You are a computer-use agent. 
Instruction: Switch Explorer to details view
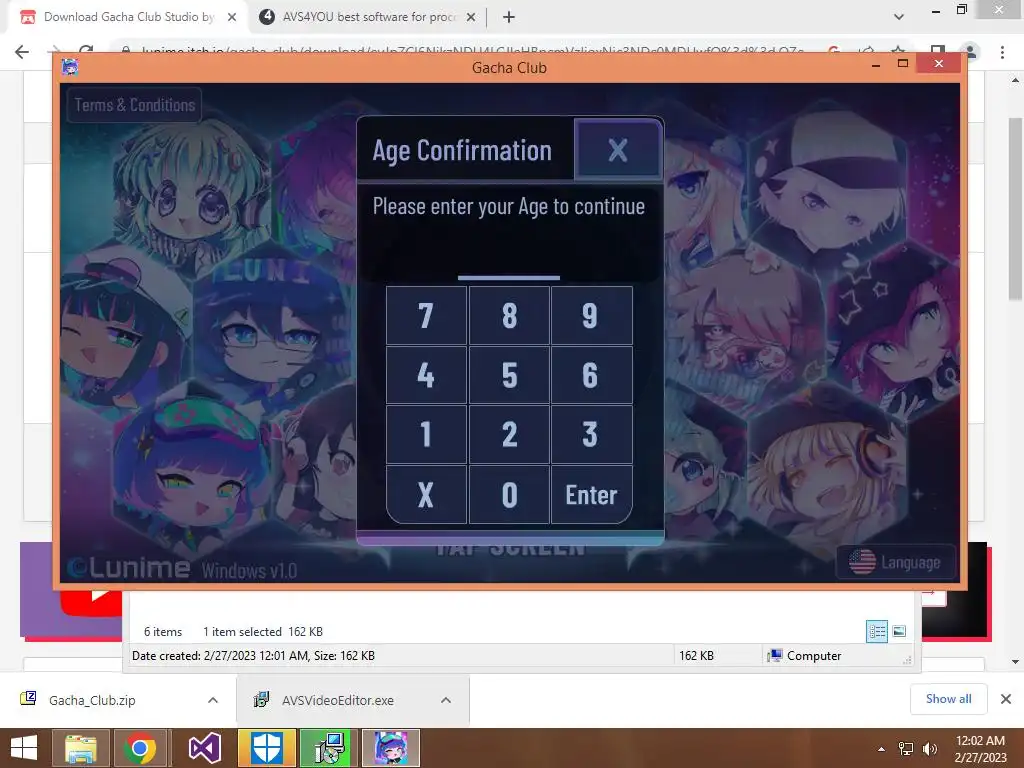click(876, 631)
